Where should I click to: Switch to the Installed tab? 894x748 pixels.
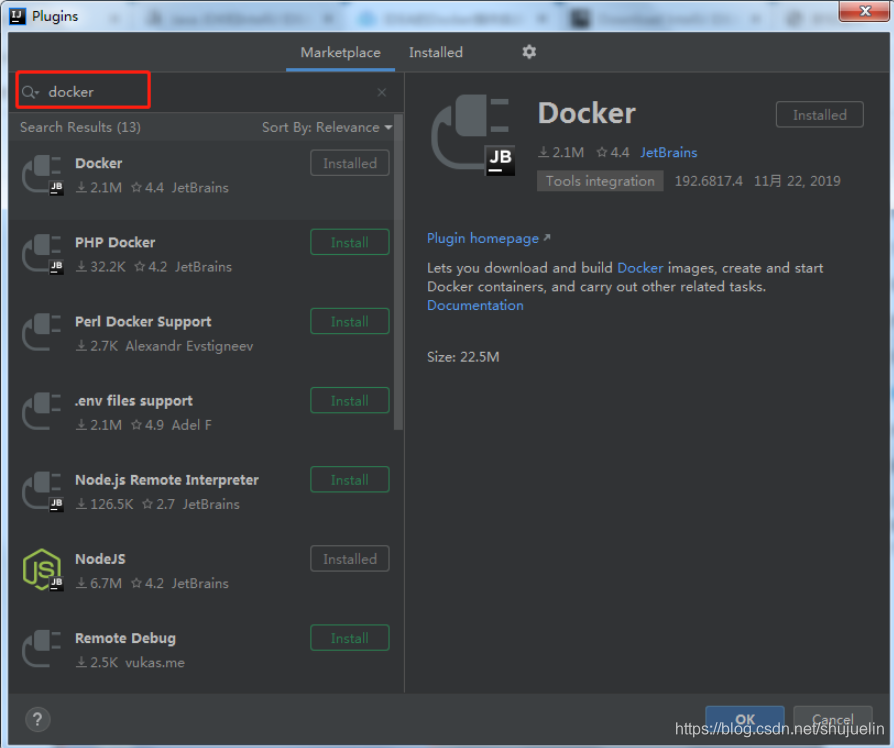click(435, 52)
